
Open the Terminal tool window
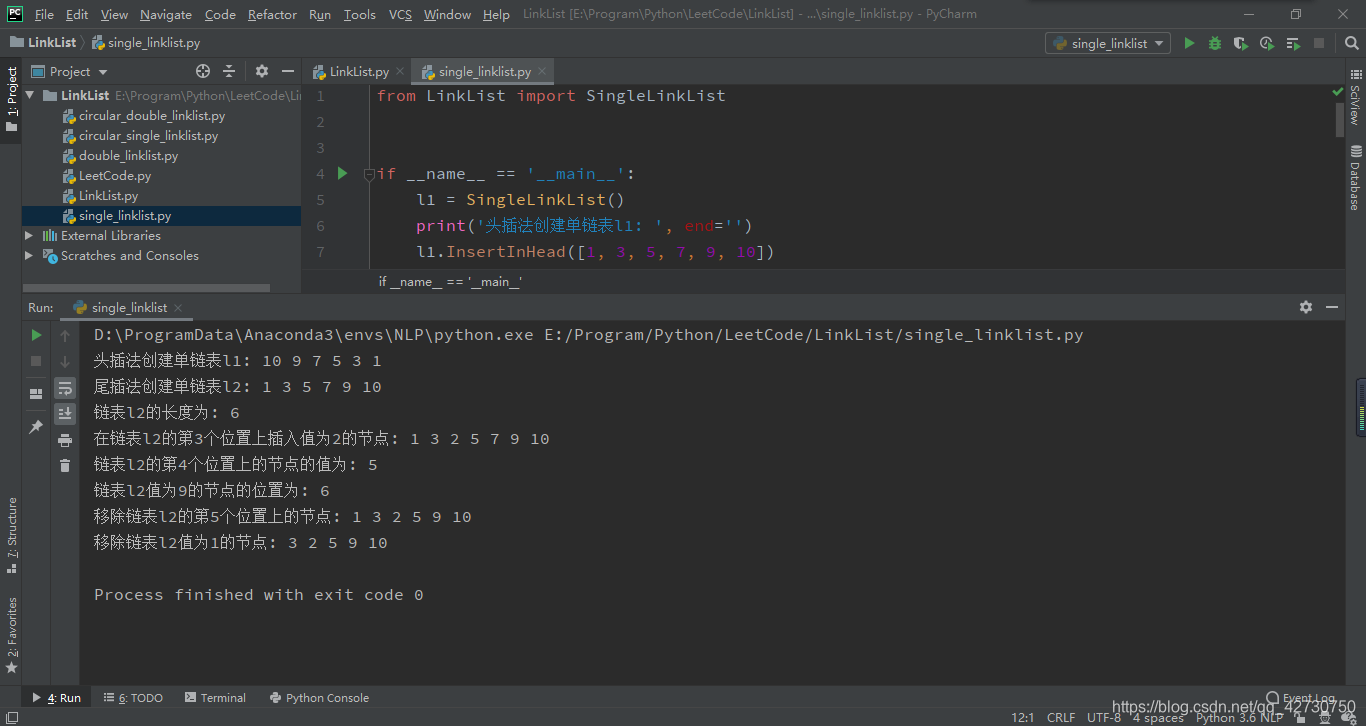point(215,698)
